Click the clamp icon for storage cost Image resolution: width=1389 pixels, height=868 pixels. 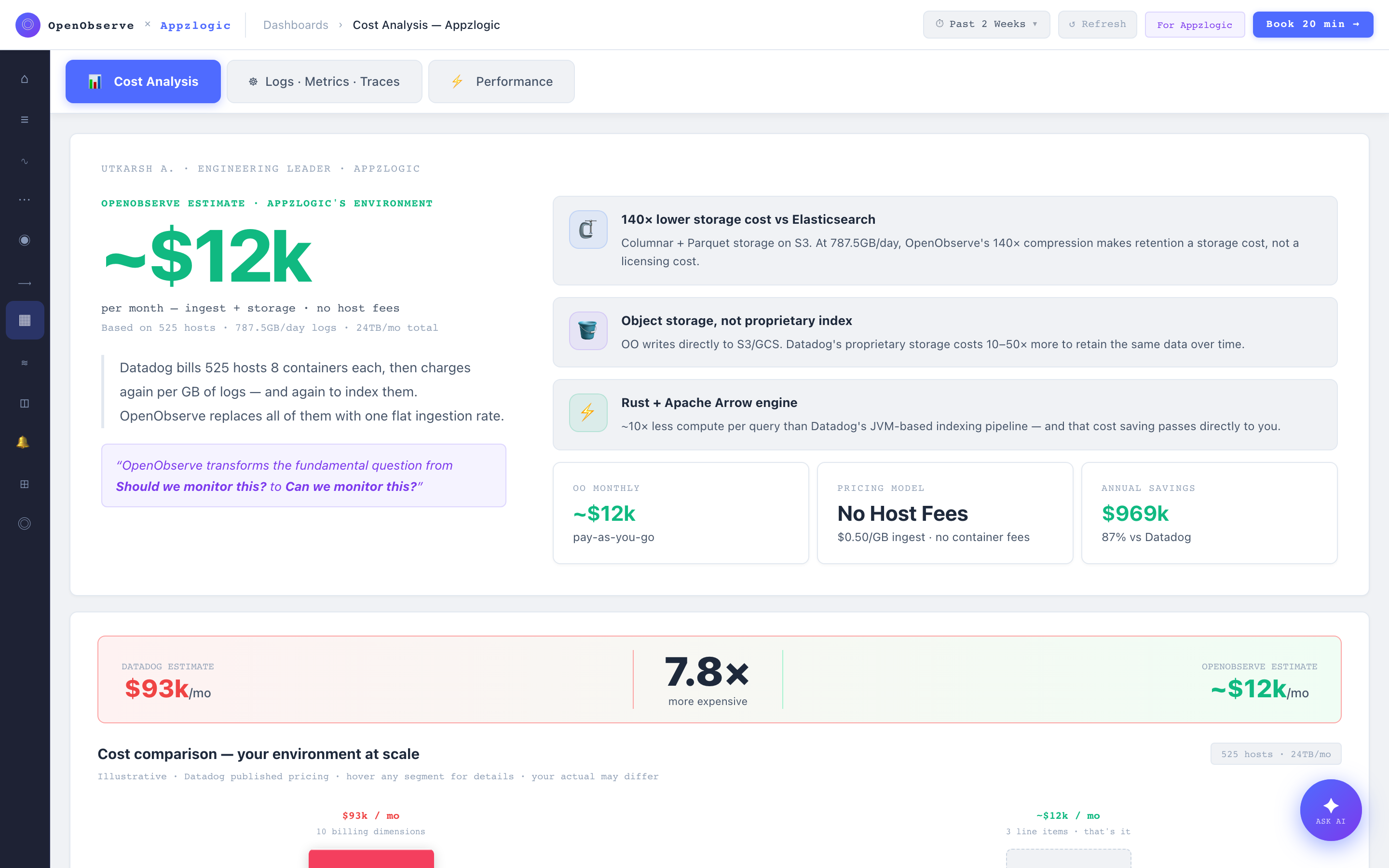click(588, 229)
